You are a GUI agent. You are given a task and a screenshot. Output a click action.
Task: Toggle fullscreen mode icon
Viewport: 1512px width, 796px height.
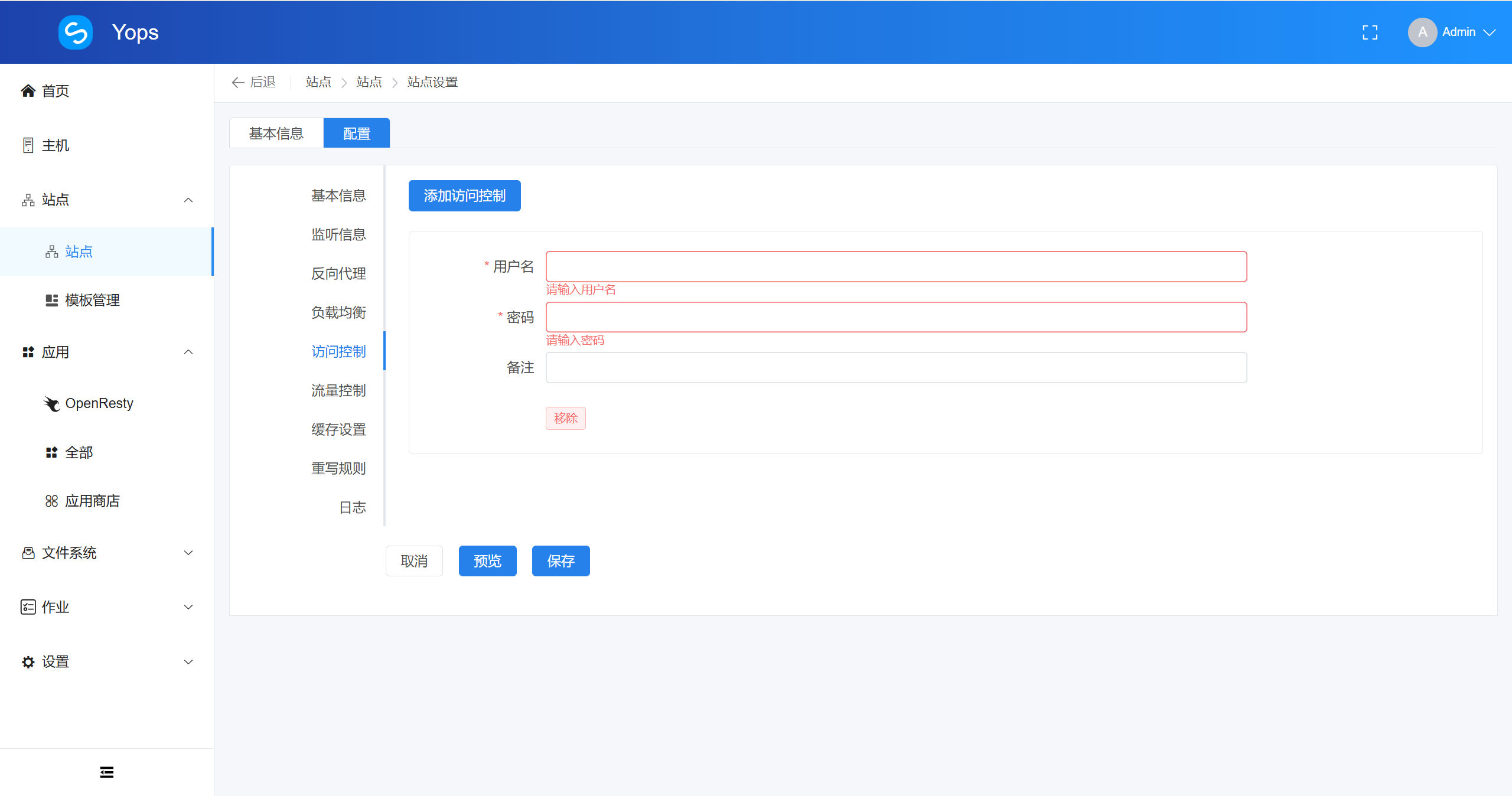1370,32
